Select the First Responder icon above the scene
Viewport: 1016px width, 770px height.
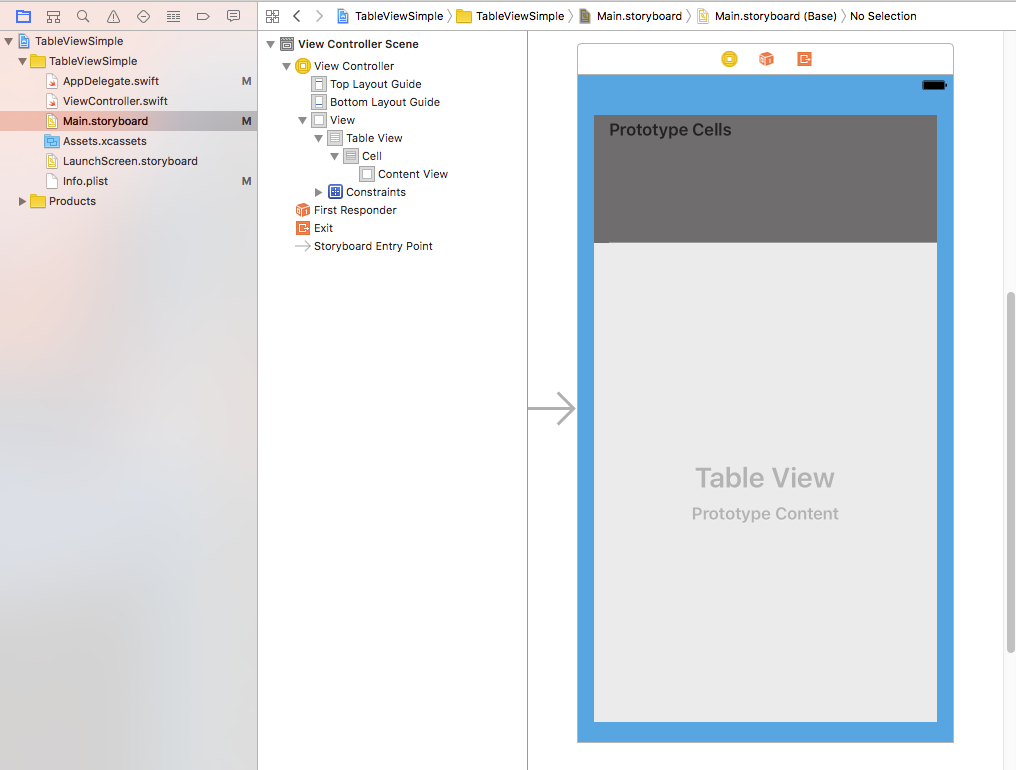click(766, 59)
